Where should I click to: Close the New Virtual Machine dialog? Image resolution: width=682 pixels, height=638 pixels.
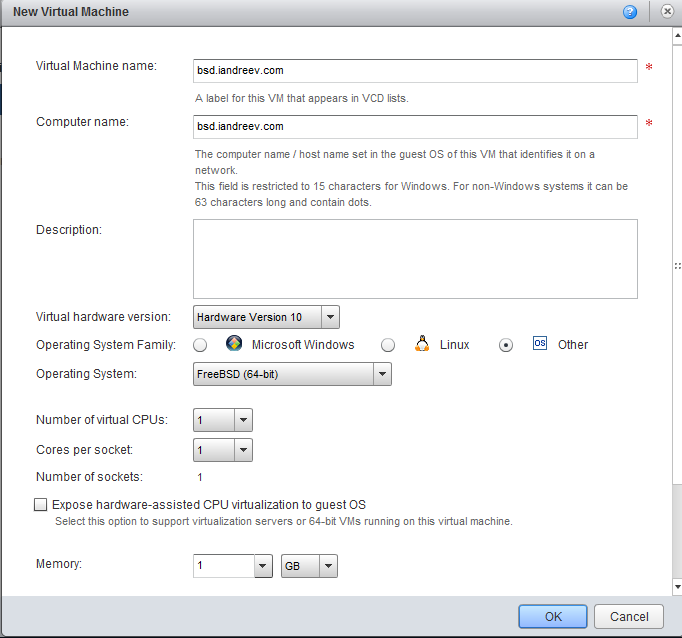[667, 11]
